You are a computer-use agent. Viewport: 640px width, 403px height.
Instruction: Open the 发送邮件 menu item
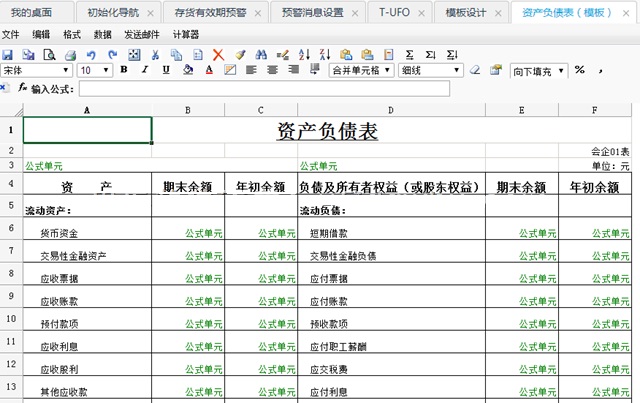point(141,34)
